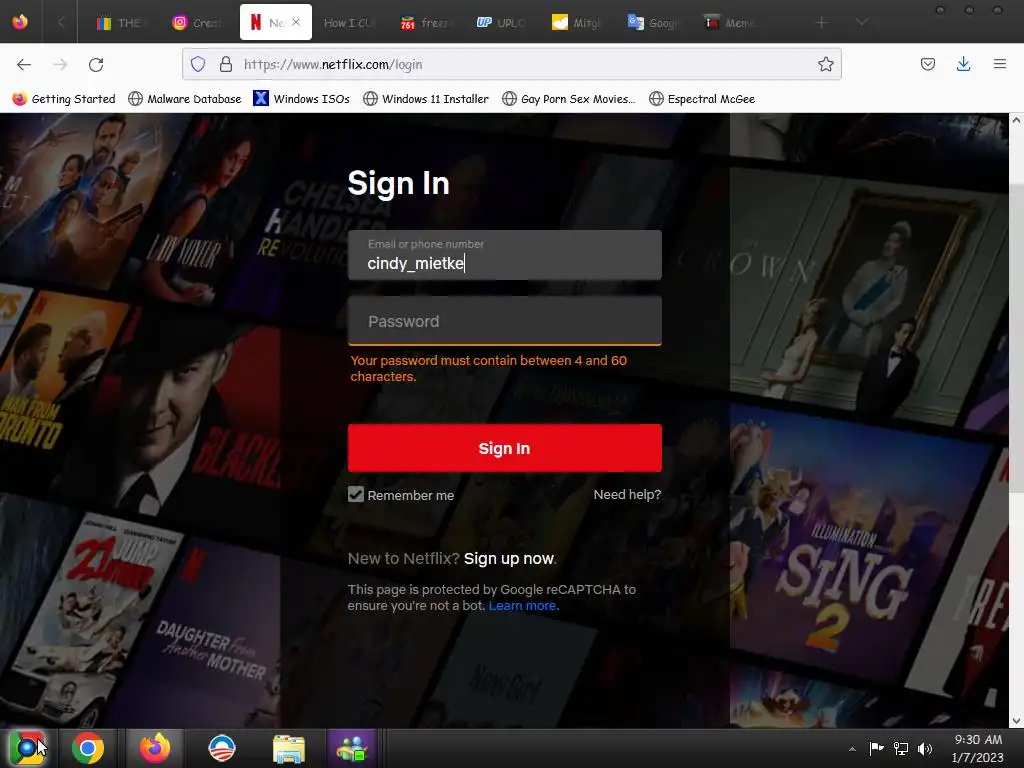
Task: Save page to Pocket
Action: point(927,64)
